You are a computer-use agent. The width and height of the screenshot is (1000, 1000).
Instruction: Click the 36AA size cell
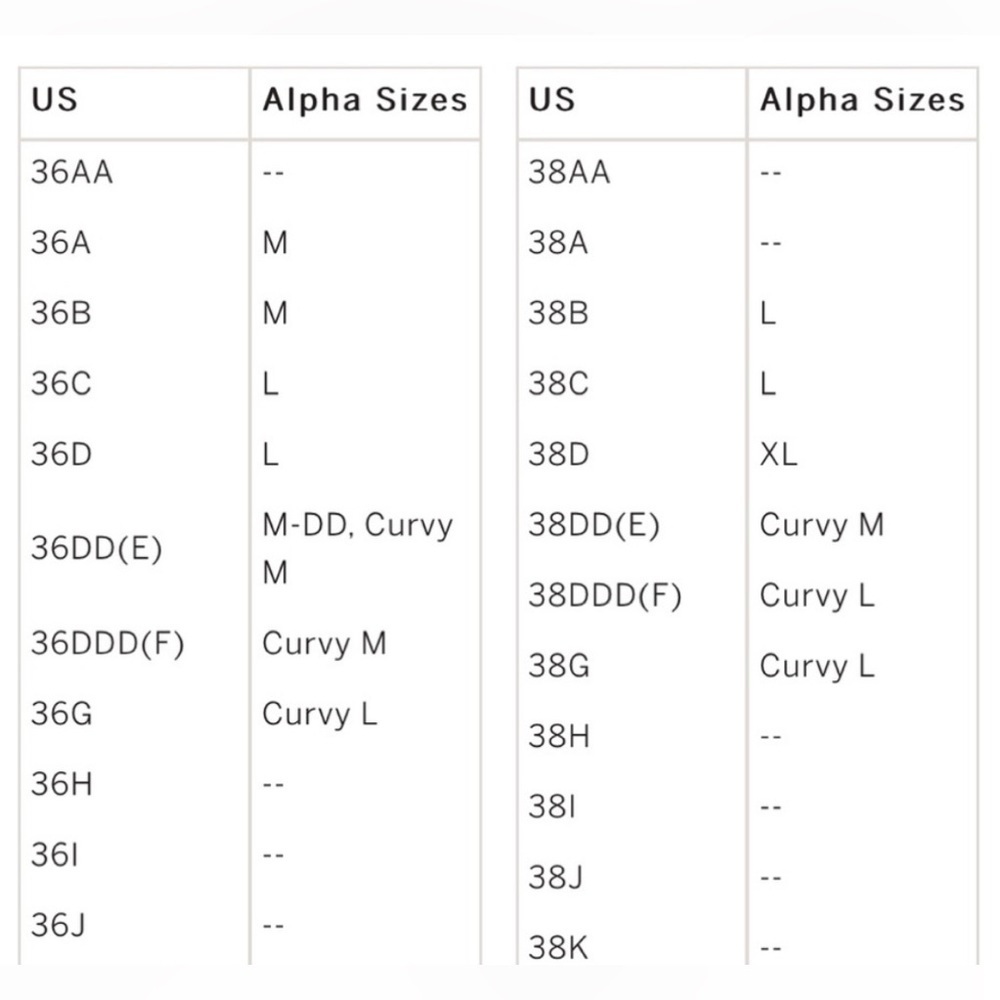click(72, 172)
